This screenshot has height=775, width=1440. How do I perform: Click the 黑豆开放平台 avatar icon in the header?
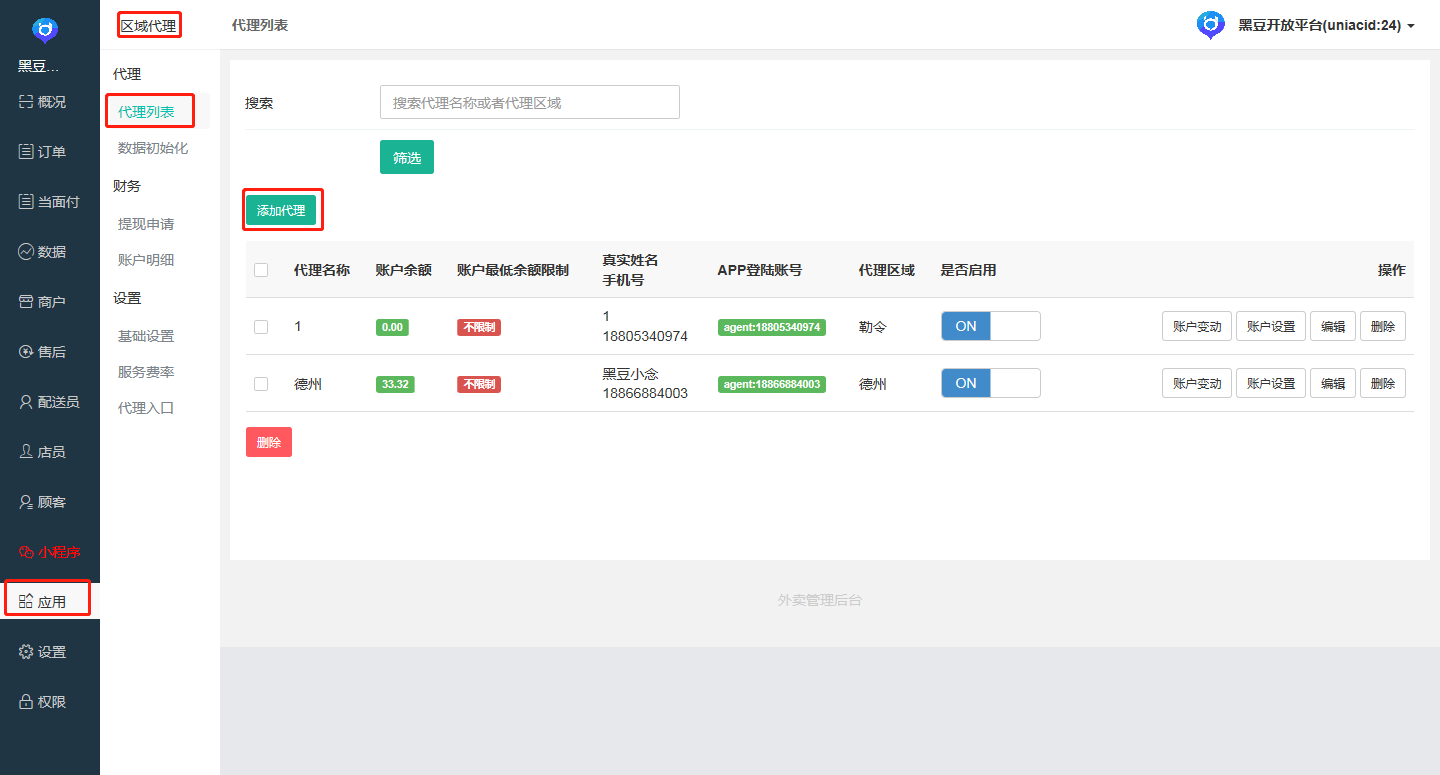click(1211, 25)
